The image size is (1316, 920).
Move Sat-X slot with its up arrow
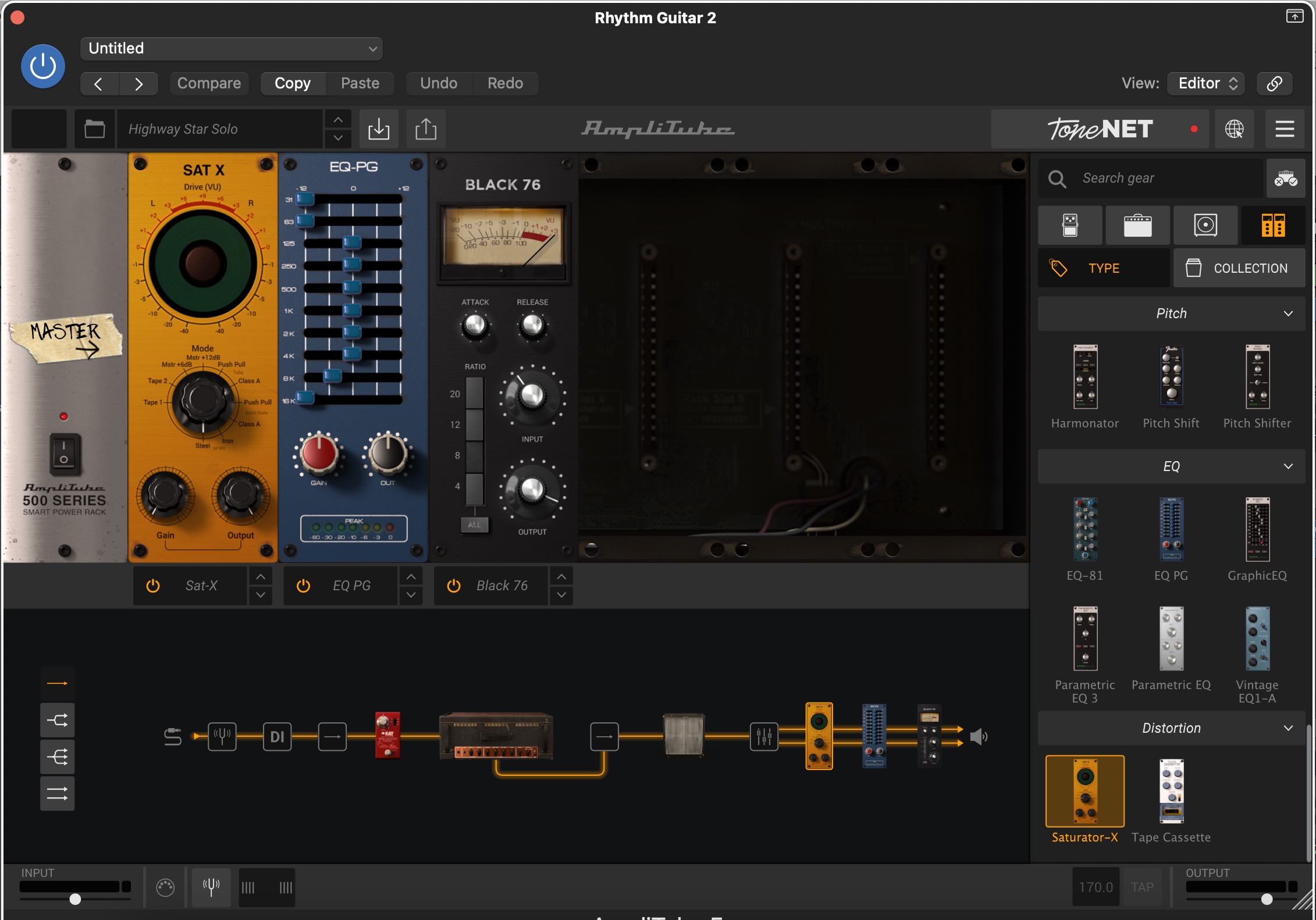click(261, 576)
